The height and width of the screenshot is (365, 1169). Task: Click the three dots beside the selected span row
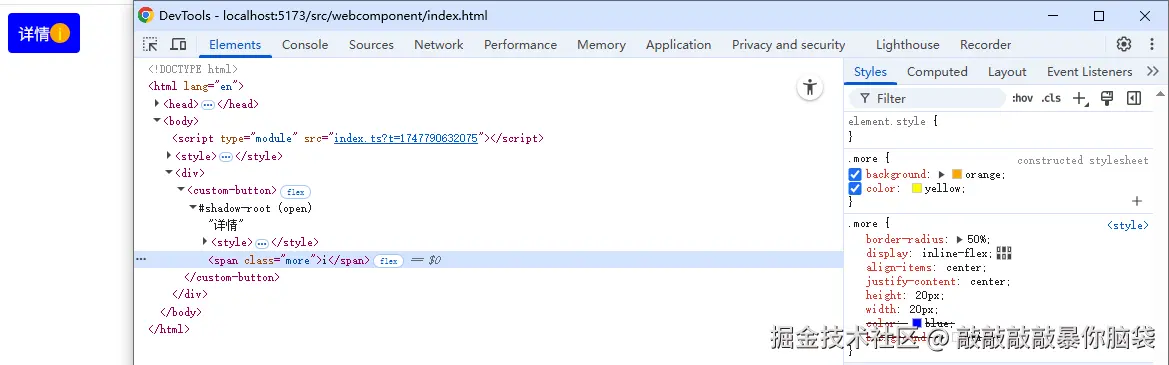141,260
